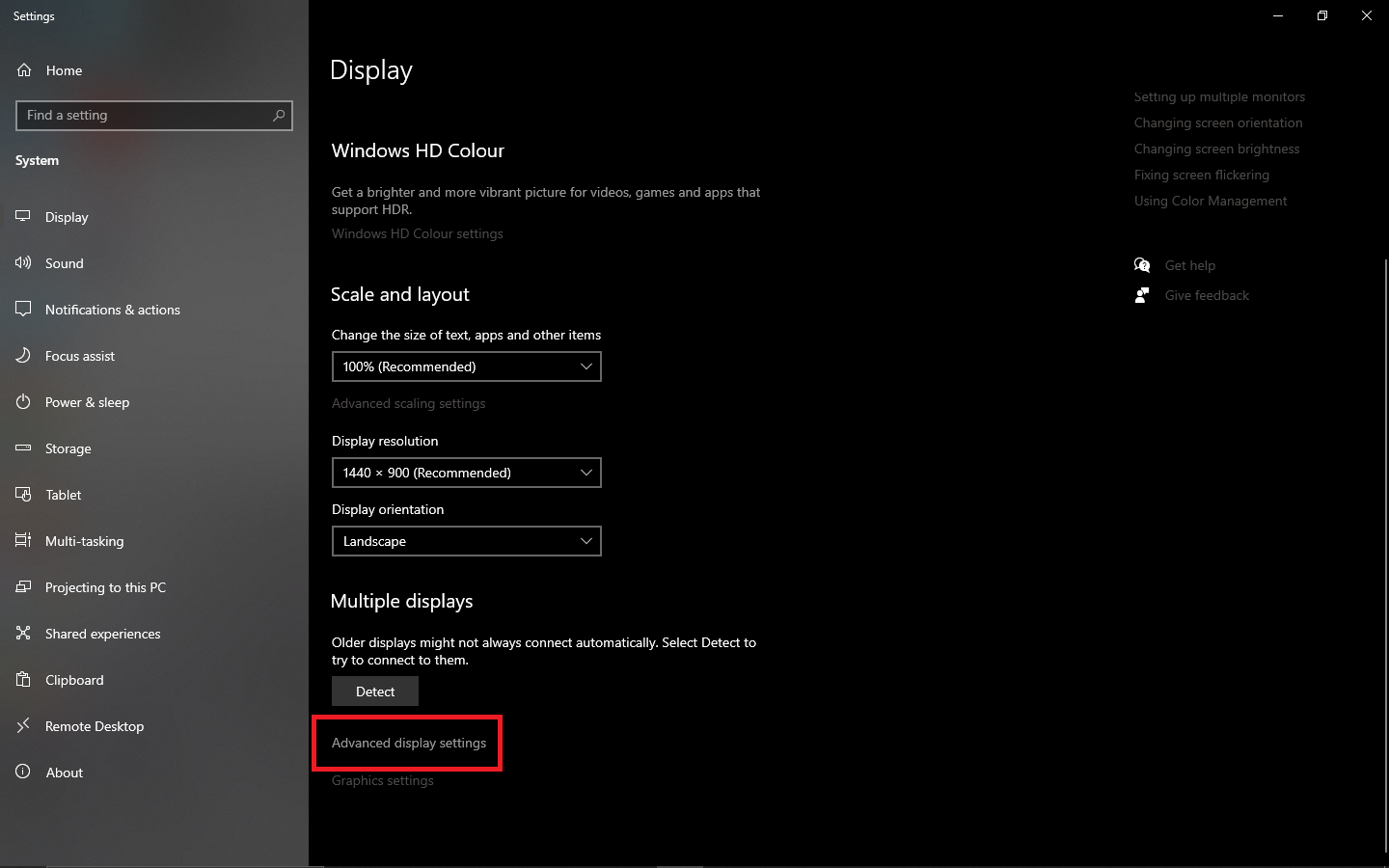
Task: Open Advanced display settings link
Action: pos(409,743)
